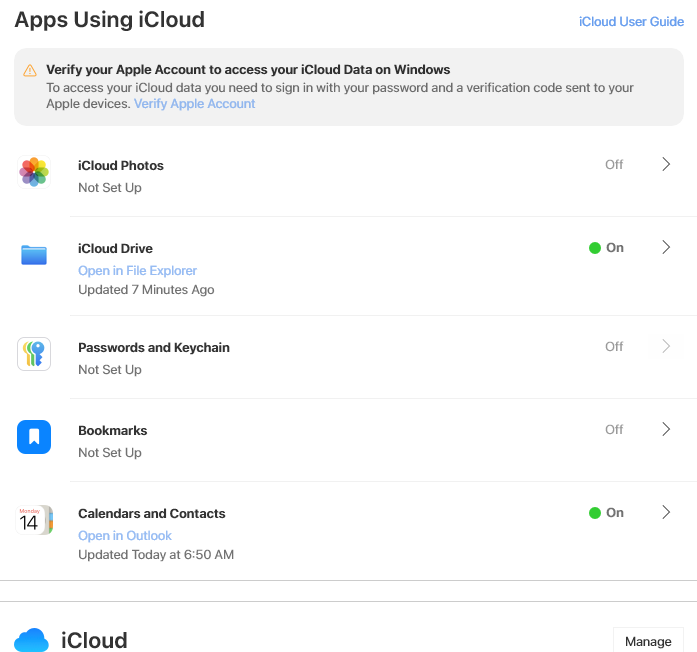Viewport: 697px width, 652px height.
Task: Expand the iCloud Drive chevron arrow
Action: click(666, 248)
